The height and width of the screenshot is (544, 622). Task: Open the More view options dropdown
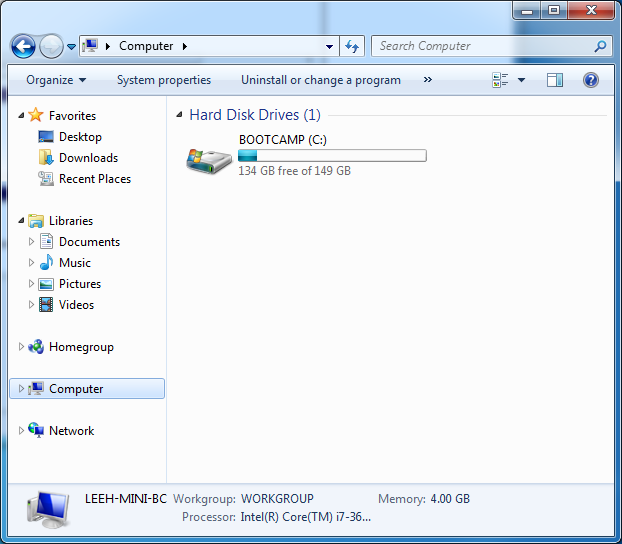521,80
